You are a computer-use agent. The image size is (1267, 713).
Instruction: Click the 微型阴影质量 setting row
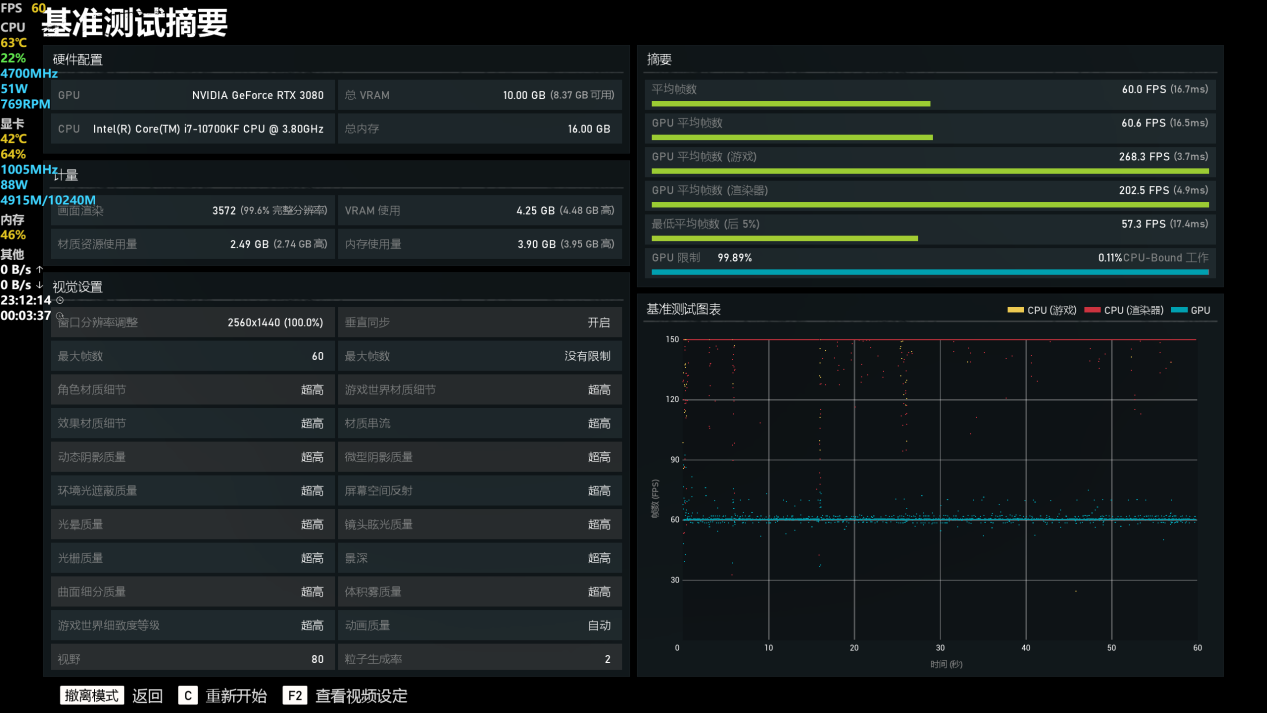[x=480, y=457]
